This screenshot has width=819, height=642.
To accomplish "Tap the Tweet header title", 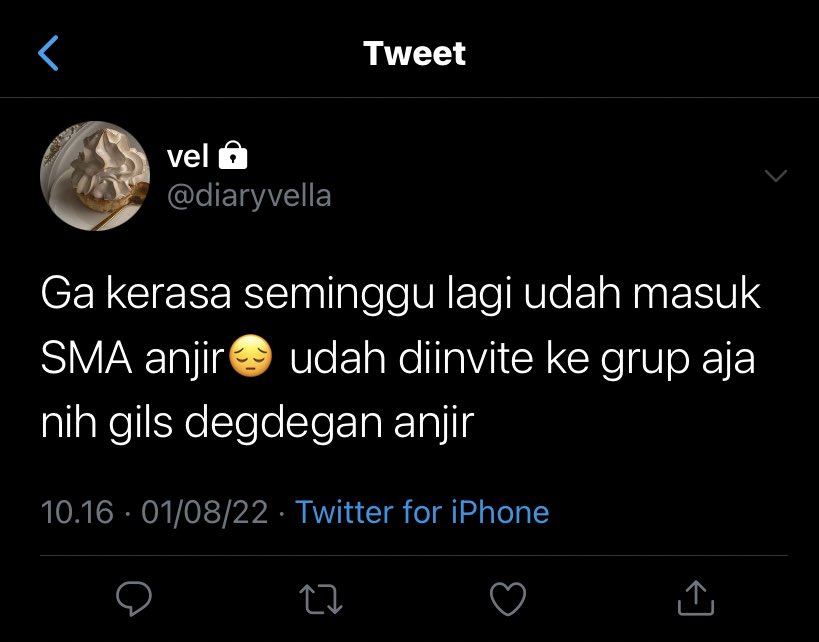I will [x=414, y=53].
